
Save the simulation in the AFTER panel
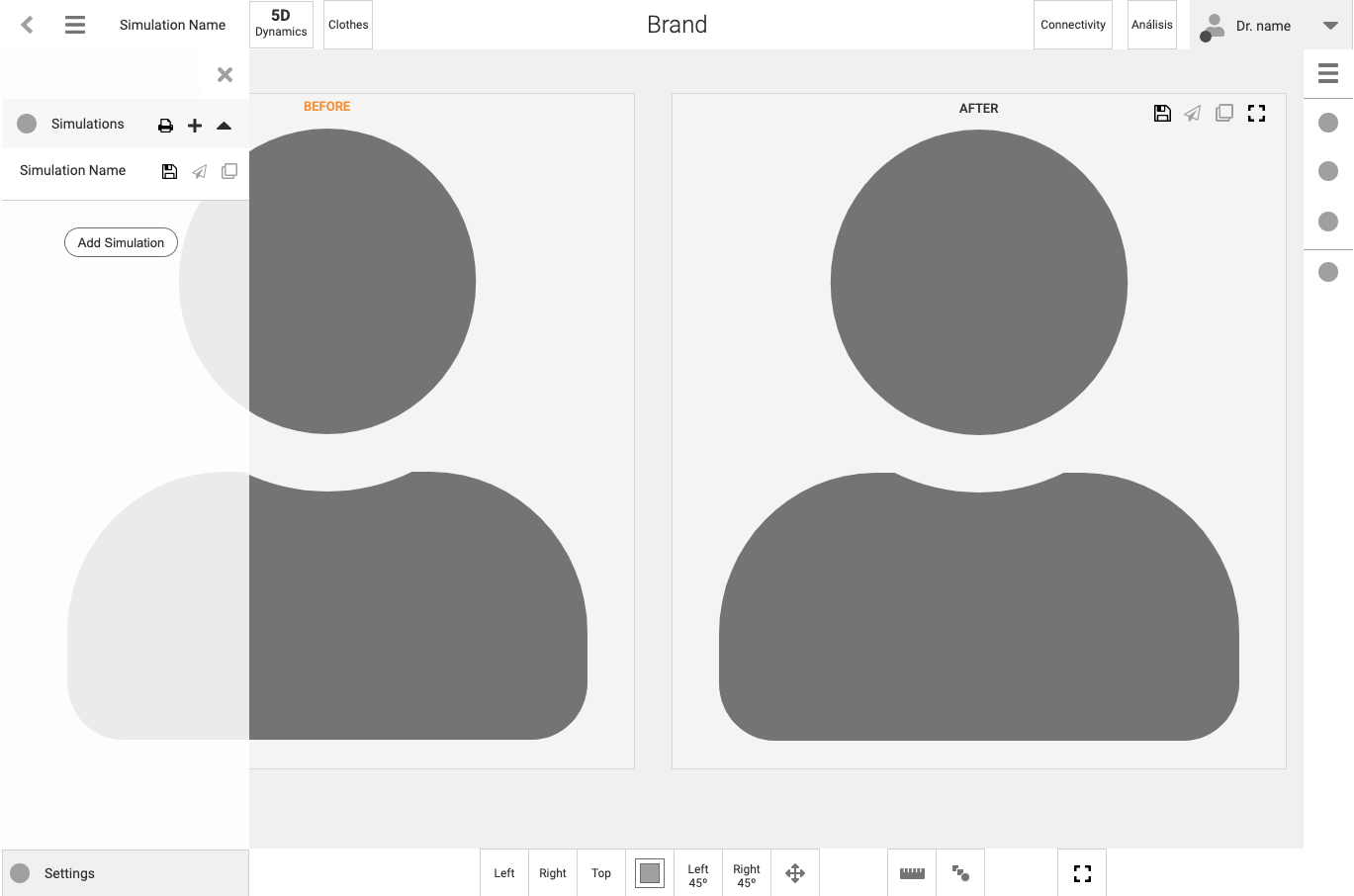[1162, 114]
